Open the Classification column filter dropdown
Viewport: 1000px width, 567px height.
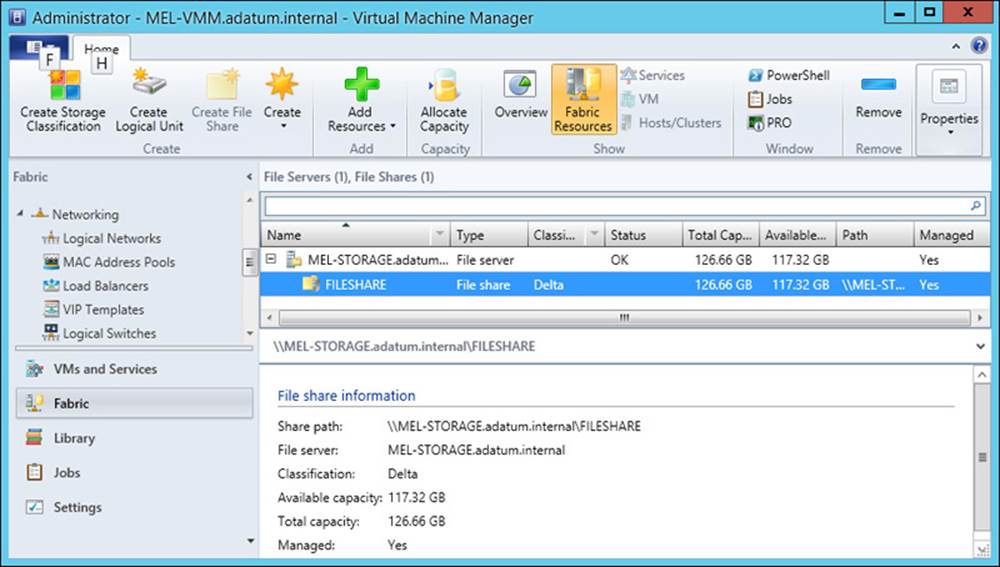point(594,235)
